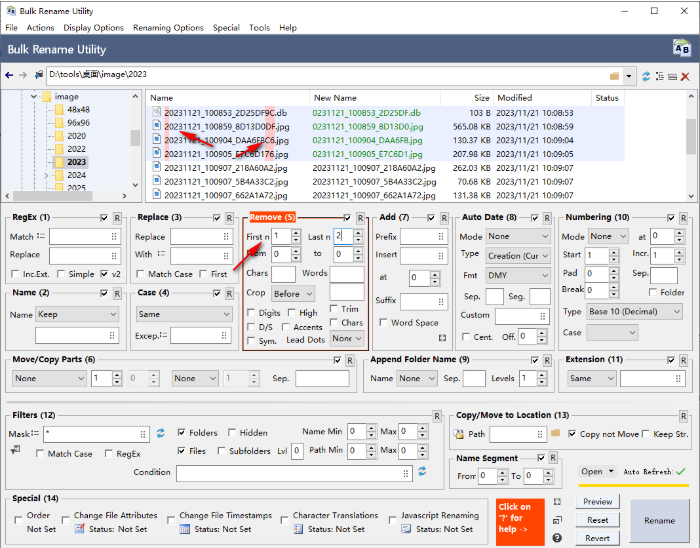Click the folder tree vertical scrollbar
The image size is (700, 548).
coord(135,141)
